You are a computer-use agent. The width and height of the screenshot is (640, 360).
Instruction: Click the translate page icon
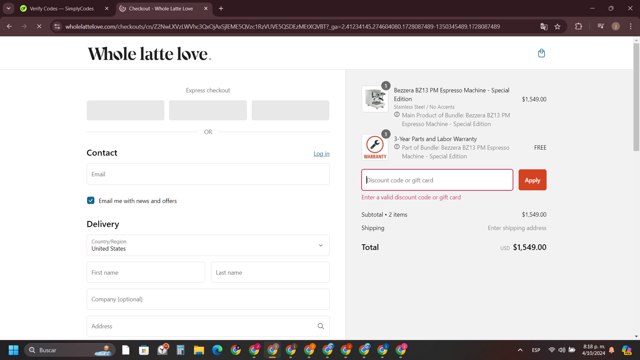click(544, 27)
